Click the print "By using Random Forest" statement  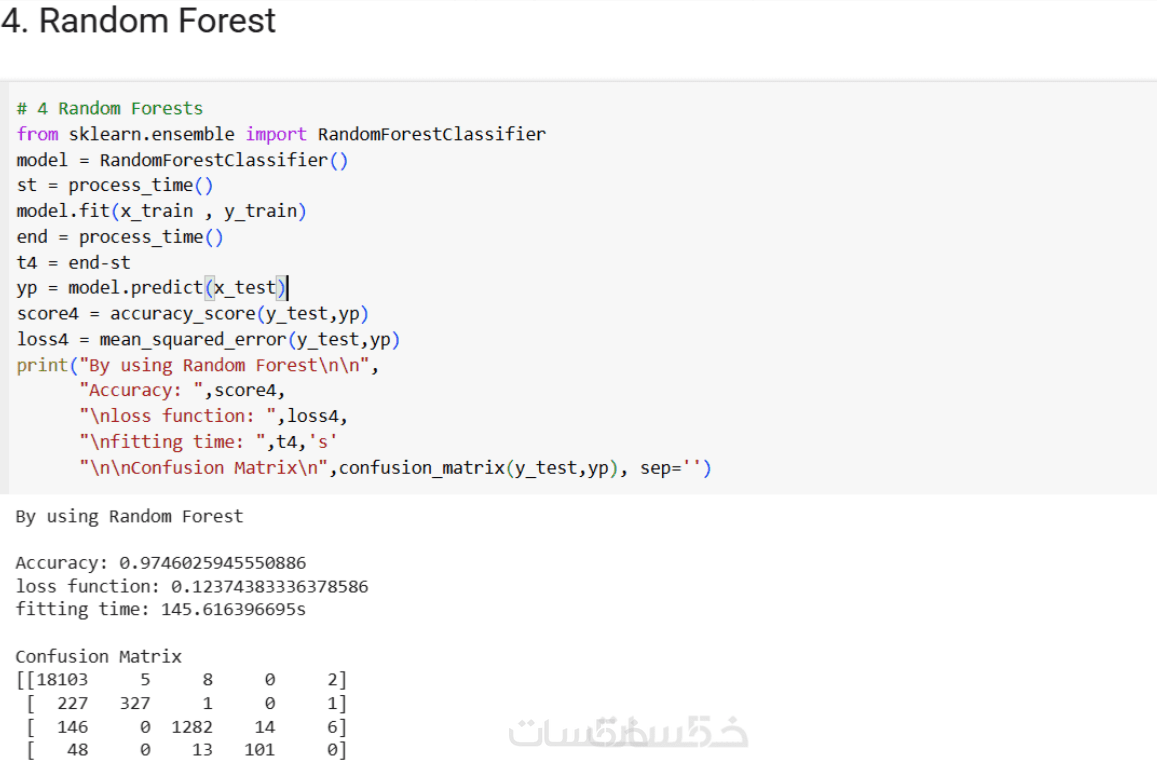click(x=198, y=366)
